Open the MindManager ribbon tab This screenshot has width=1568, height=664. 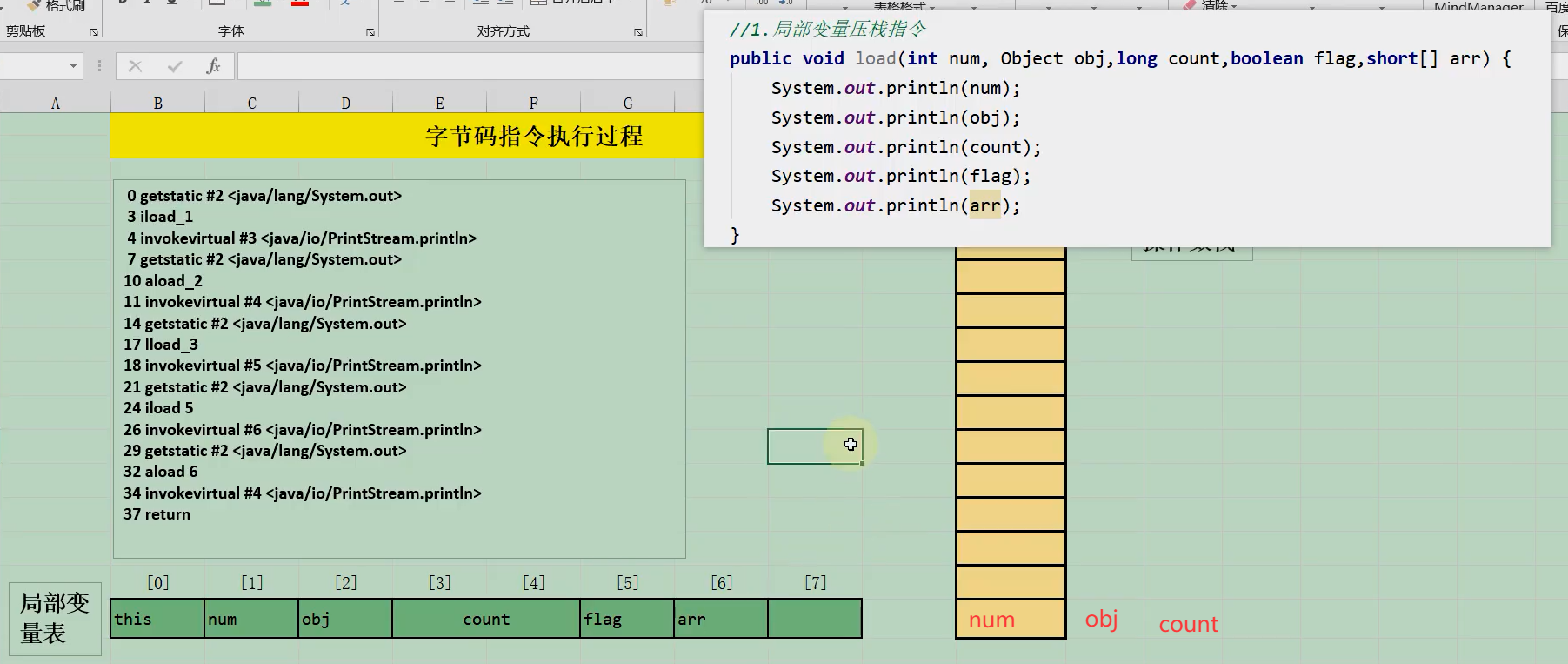click(1478, 6)
